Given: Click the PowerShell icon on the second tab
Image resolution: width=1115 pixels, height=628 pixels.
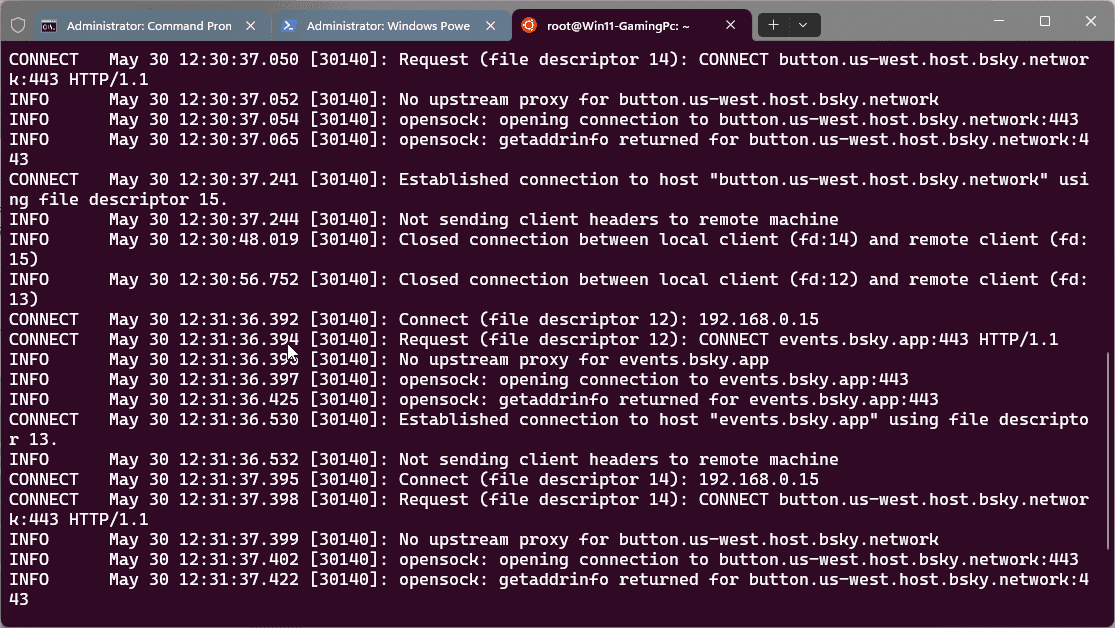Looking at the screenshot, I should [290, 27].
